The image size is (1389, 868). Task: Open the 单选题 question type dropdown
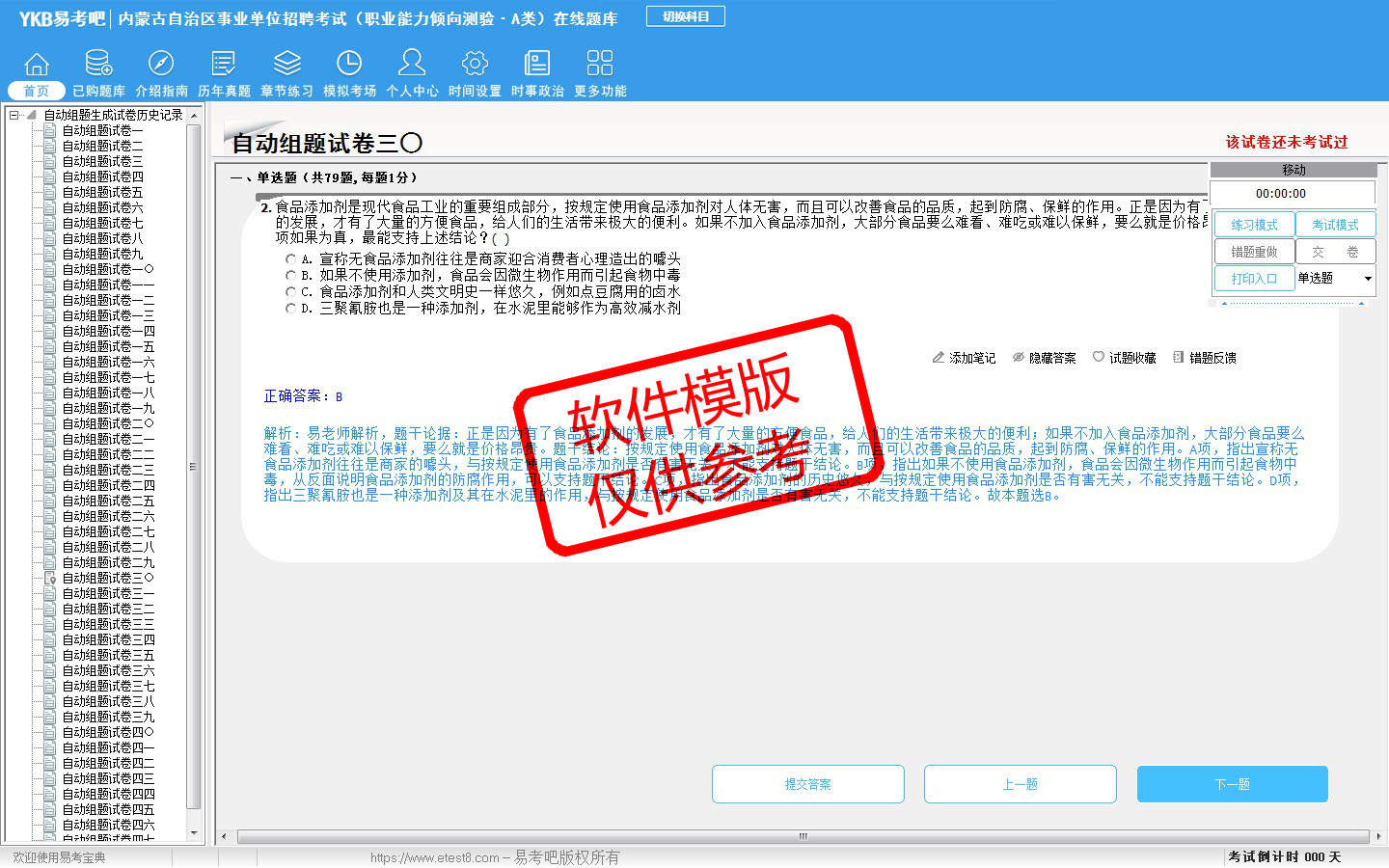[1367, 279]
